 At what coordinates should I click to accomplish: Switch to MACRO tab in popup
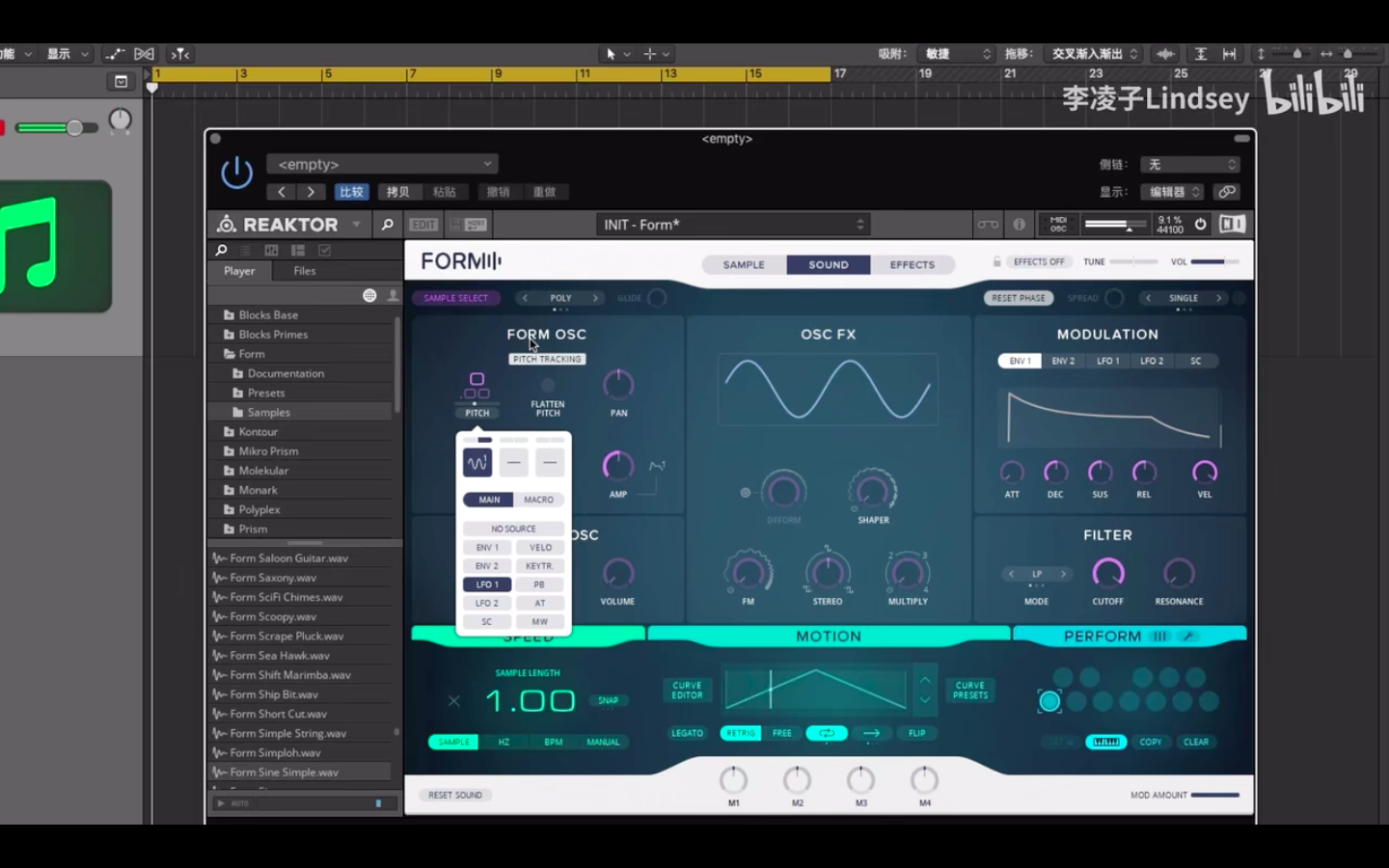coord(538,500)
